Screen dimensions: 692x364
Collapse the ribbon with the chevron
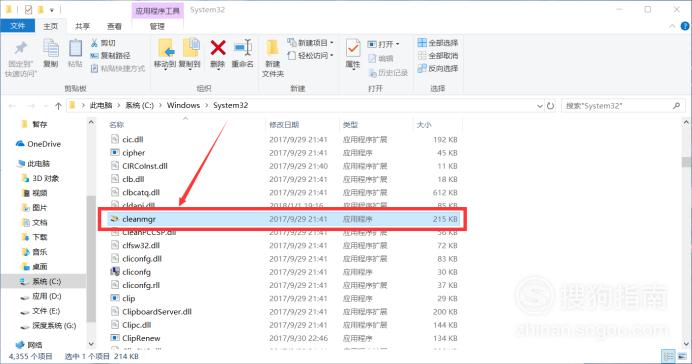(672, 26)
